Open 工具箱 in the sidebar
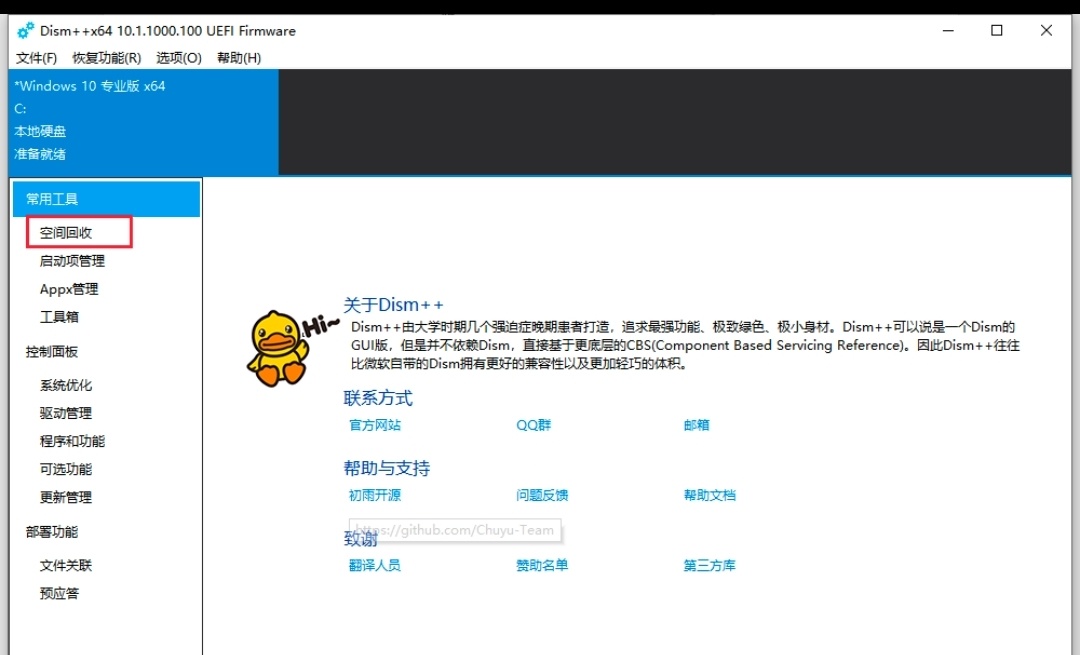This screenshot has width=1080, height=655. click(x=59, y=317)
